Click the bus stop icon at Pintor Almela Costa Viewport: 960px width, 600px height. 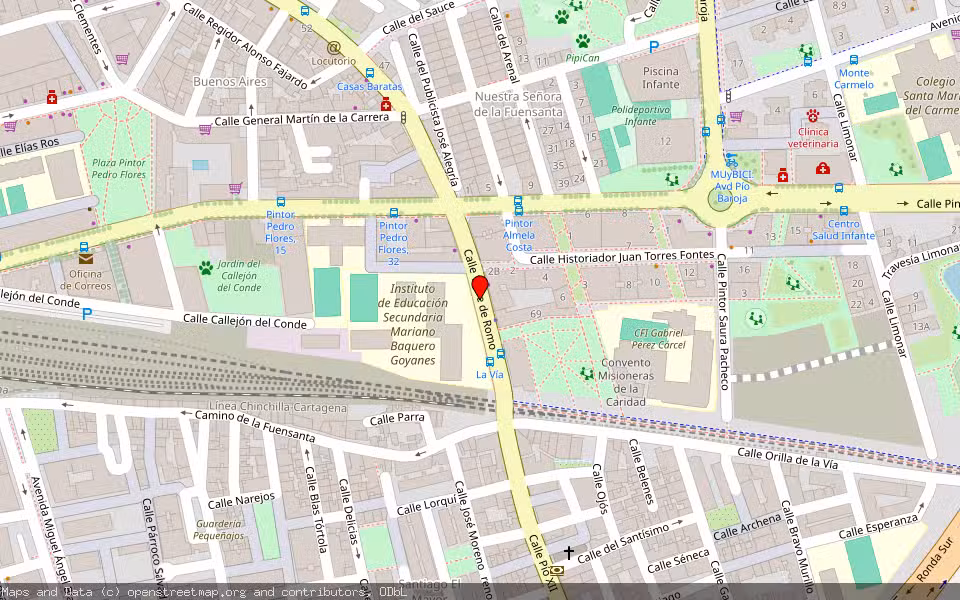(x=518, y=206)
